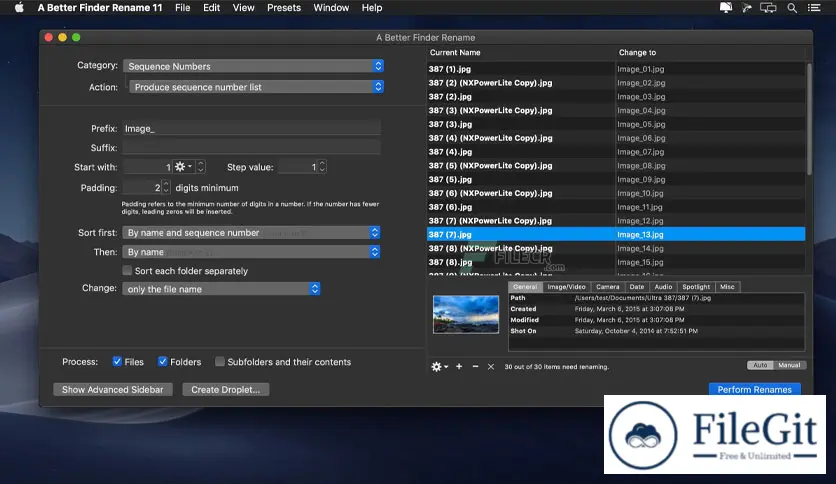Switch to the General metadata tab
This screenshot has height=484, width=836.
[x=525, y=287]
